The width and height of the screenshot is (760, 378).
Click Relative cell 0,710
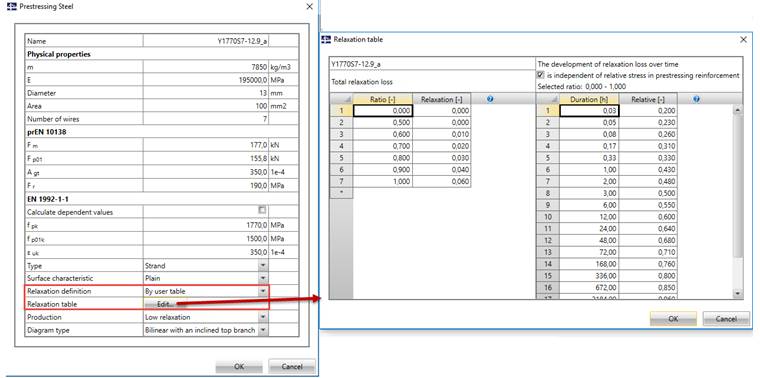click(648, 252)
